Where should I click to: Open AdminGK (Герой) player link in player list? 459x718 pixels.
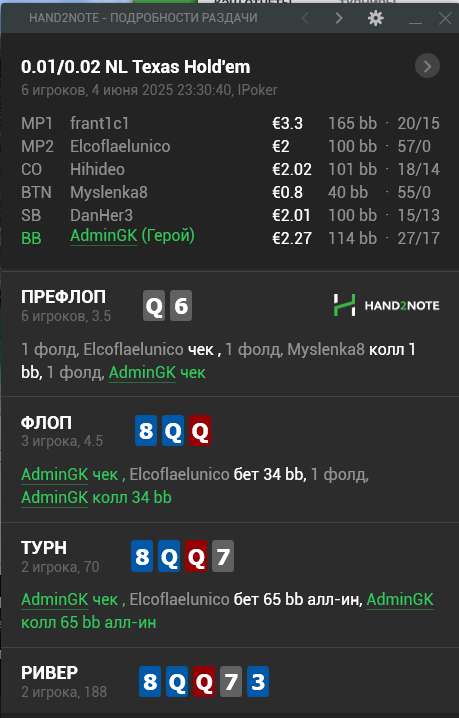pyautogui.click(x=132, y=236)
